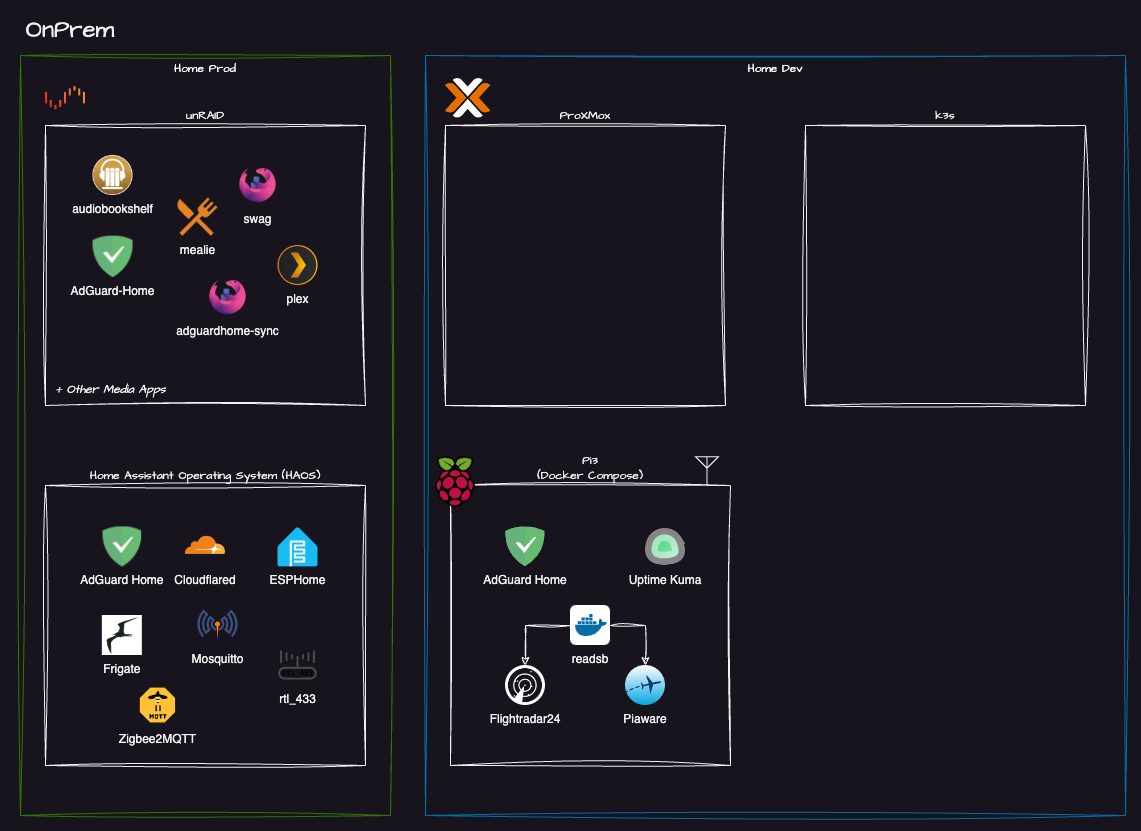The width and height of the screenshot is (1141, 831).
Task: Click the unRAID logo waveform icon
Action: pos(65,97)
